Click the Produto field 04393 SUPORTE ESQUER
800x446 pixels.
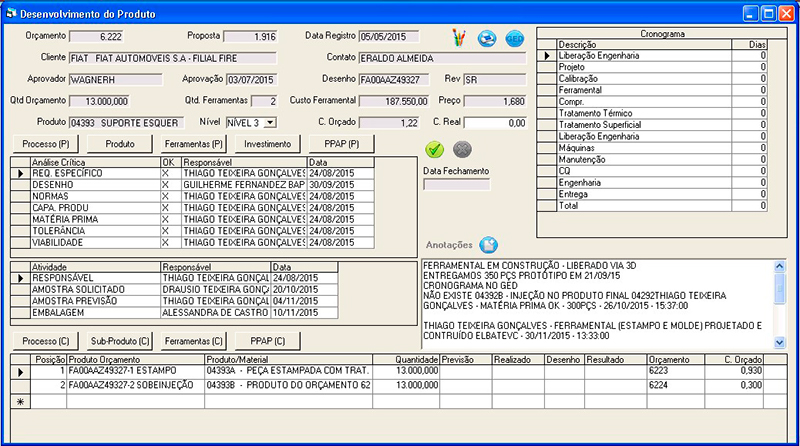point(126,123)
